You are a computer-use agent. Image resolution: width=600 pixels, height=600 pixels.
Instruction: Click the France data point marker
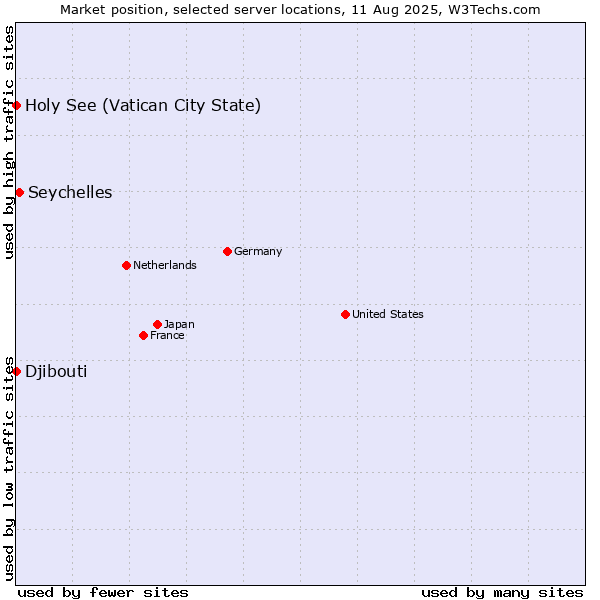tap(143, 336)
